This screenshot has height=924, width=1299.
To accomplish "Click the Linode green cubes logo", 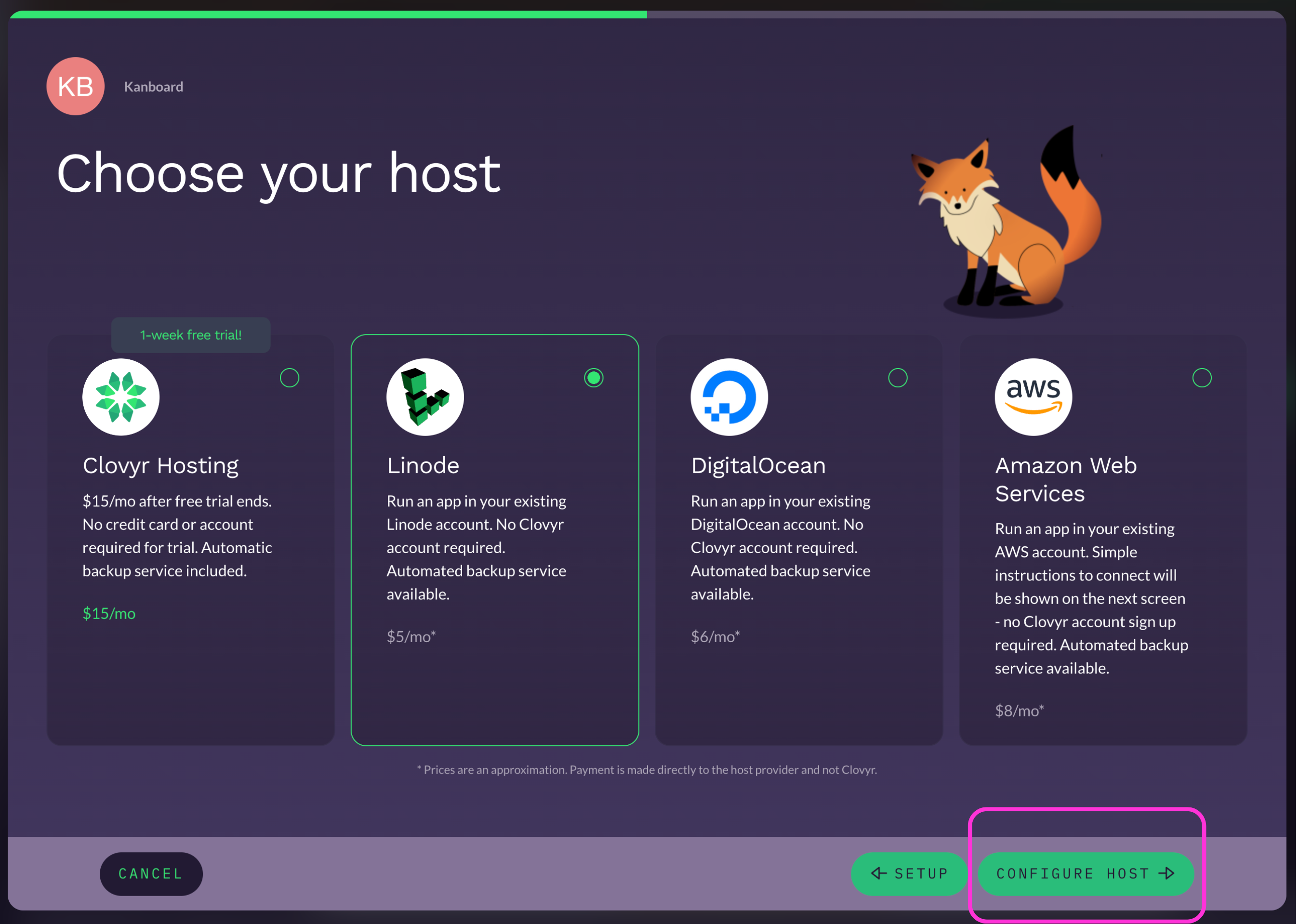I will (425, 398).
